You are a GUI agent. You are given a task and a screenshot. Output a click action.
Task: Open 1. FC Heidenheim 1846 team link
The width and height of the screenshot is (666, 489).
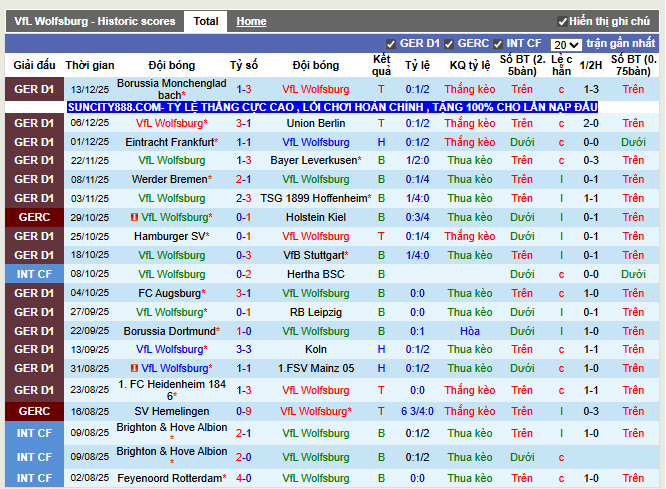[172, 390]
